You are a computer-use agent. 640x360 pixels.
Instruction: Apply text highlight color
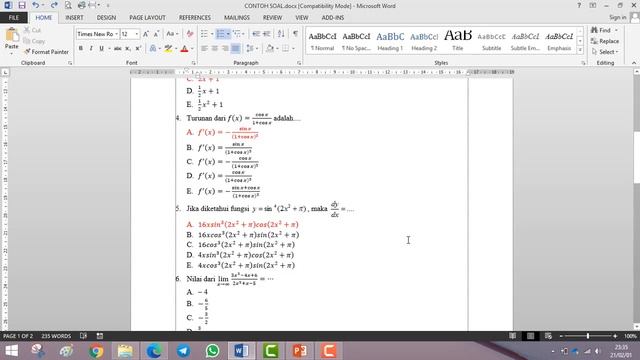[x=168, y=49]
